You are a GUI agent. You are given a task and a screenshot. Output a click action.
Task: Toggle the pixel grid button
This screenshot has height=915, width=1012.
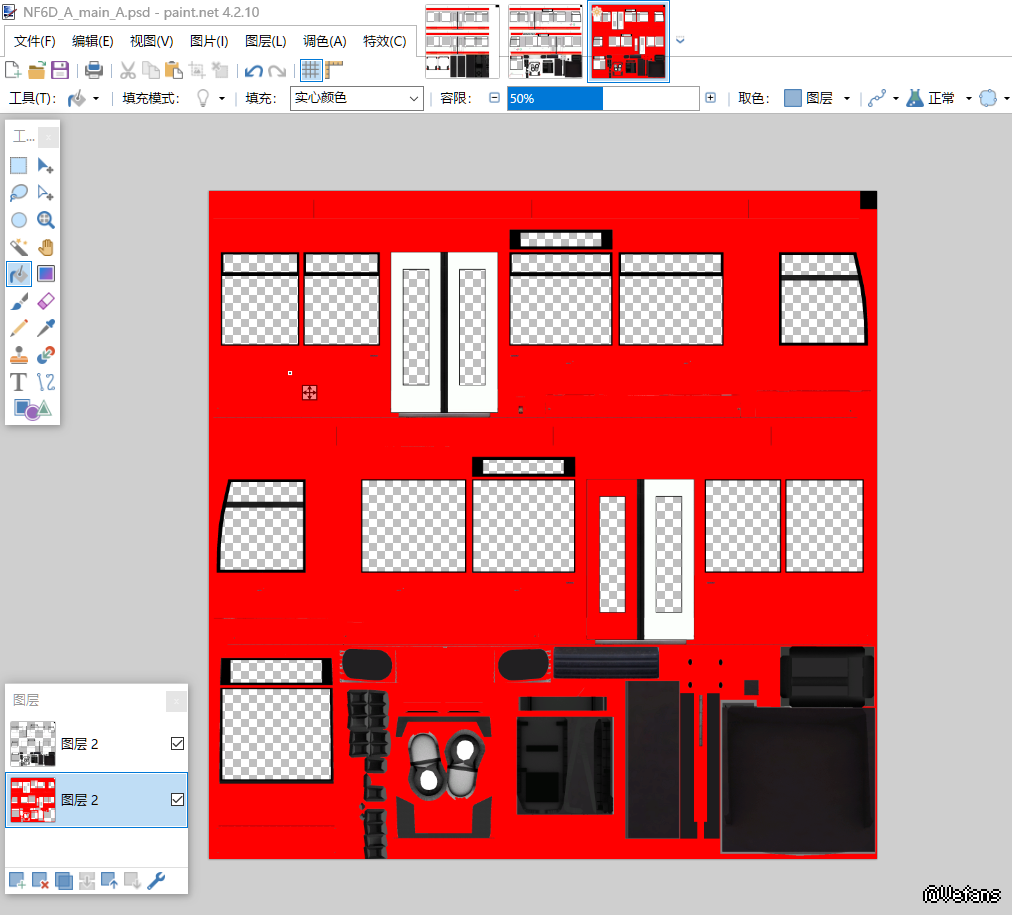click(310, 70)
